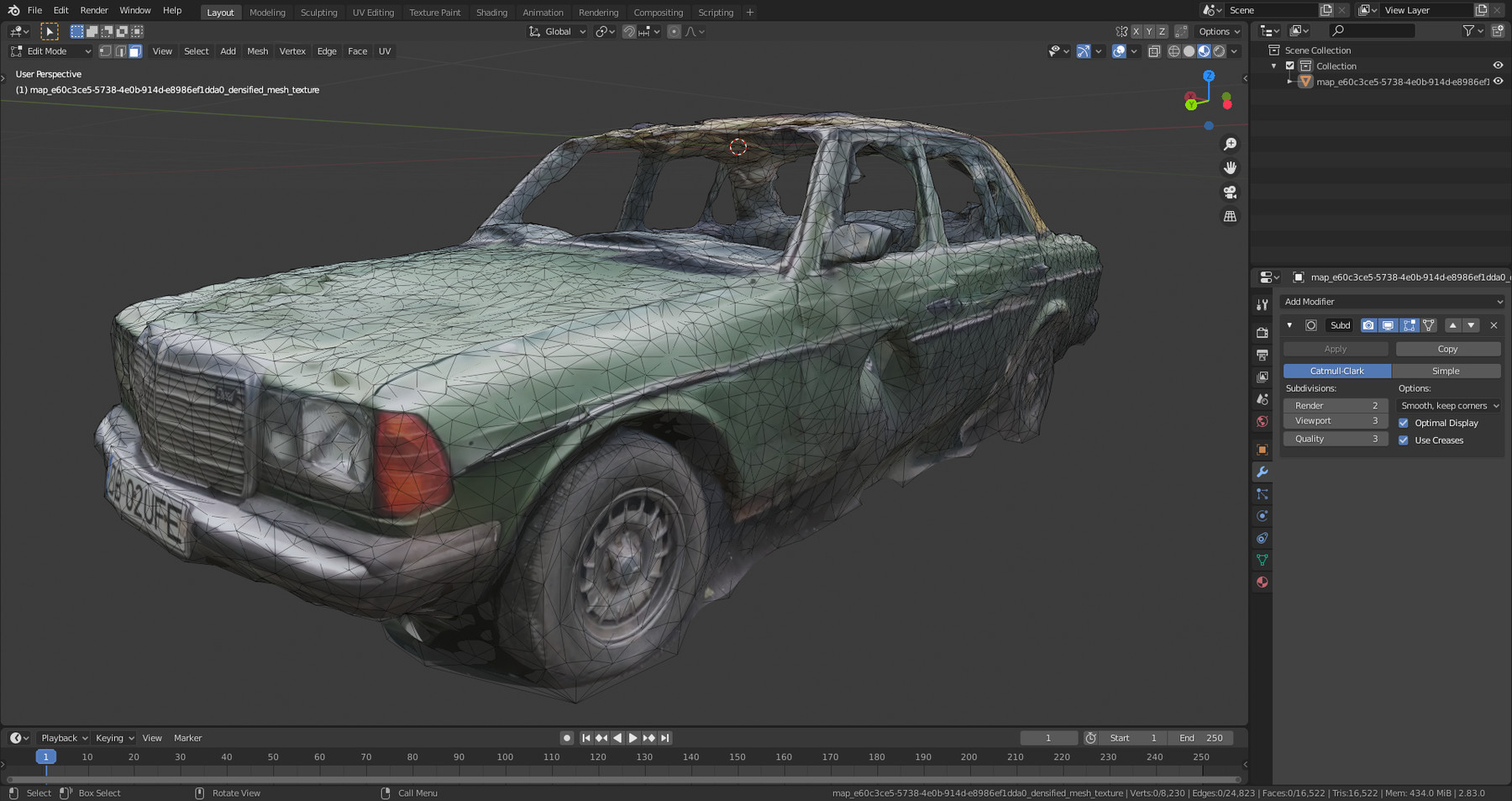
Task: Select the Render Properties camera icon
Action: [1262, 332]
